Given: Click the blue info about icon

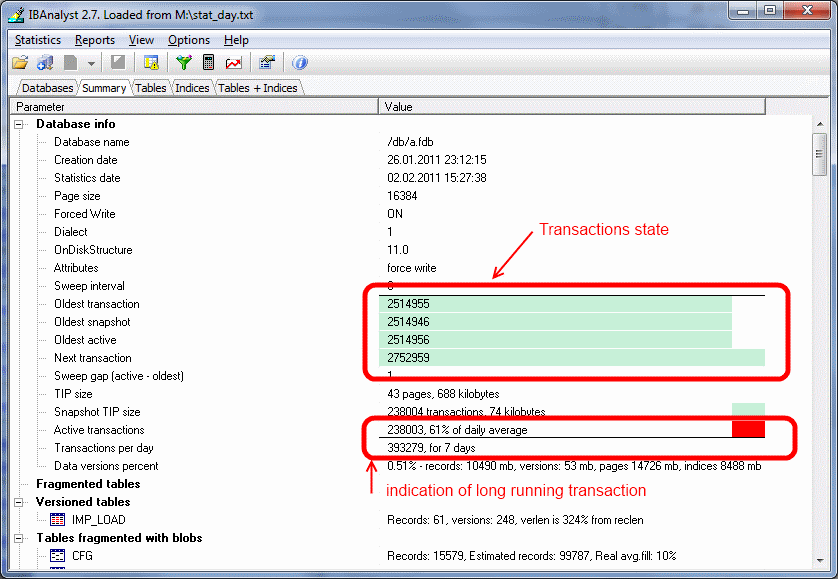Looking at the screenshot, I should (299, 63).
